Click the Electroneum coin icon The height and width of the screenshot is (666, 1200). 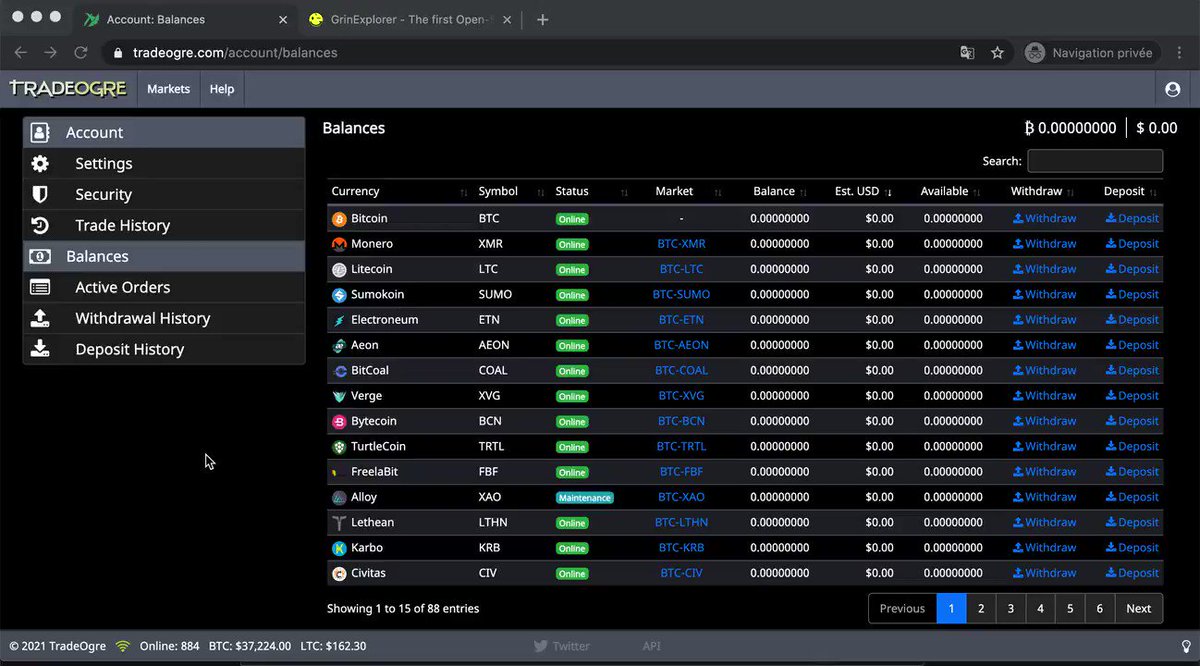point(339,320)
